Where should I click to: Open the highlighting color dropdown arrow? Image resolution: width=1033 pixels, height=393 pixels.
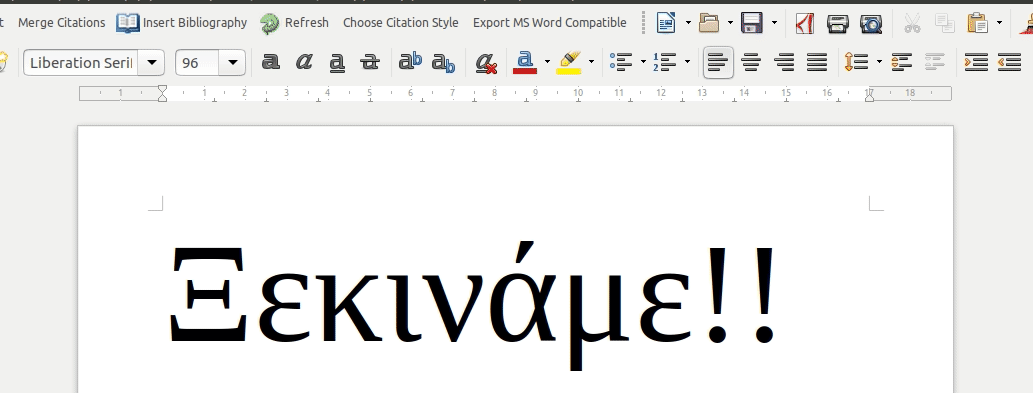591,63
